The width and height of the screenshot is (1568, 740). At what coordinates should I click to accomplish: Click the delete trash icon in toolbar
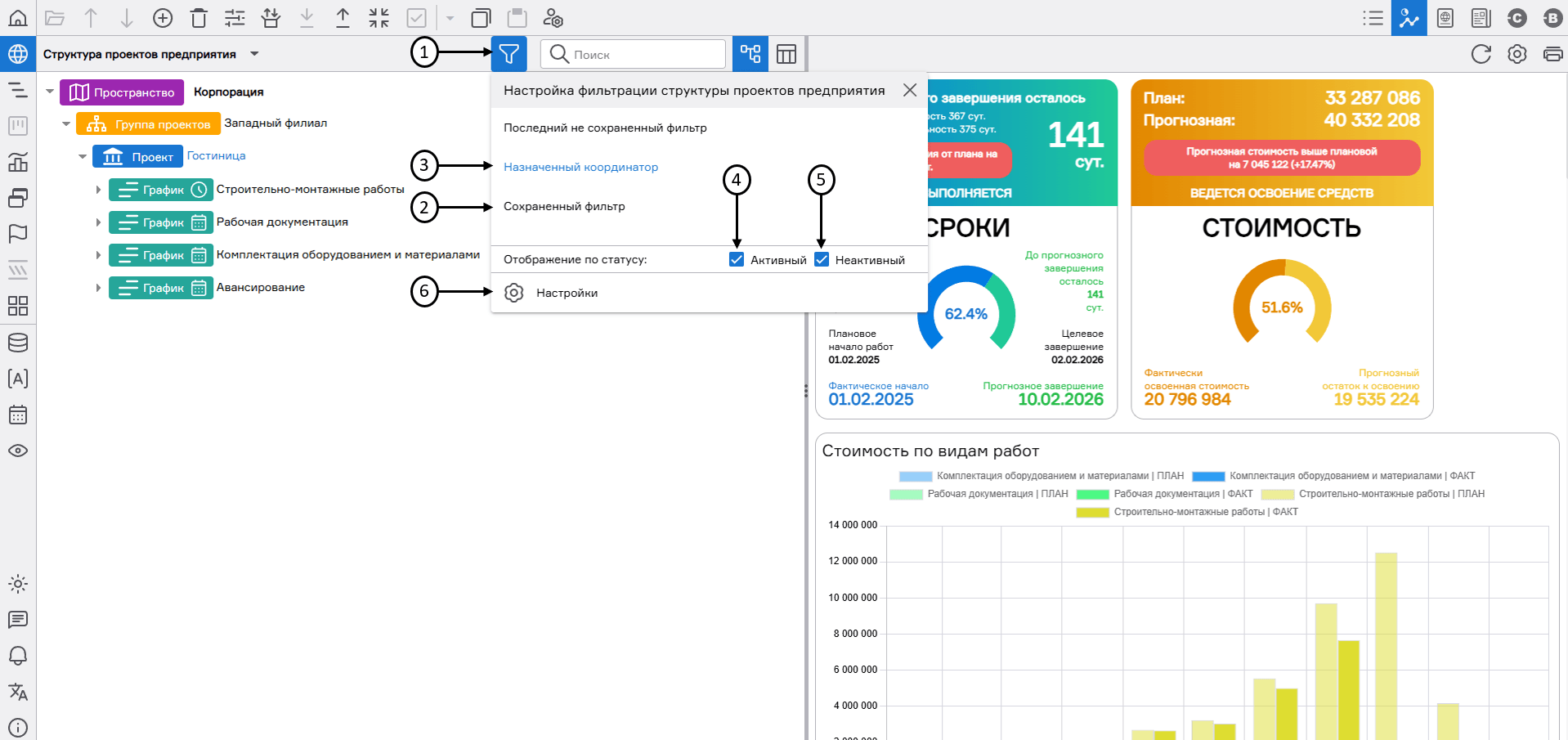click(199, 18)
